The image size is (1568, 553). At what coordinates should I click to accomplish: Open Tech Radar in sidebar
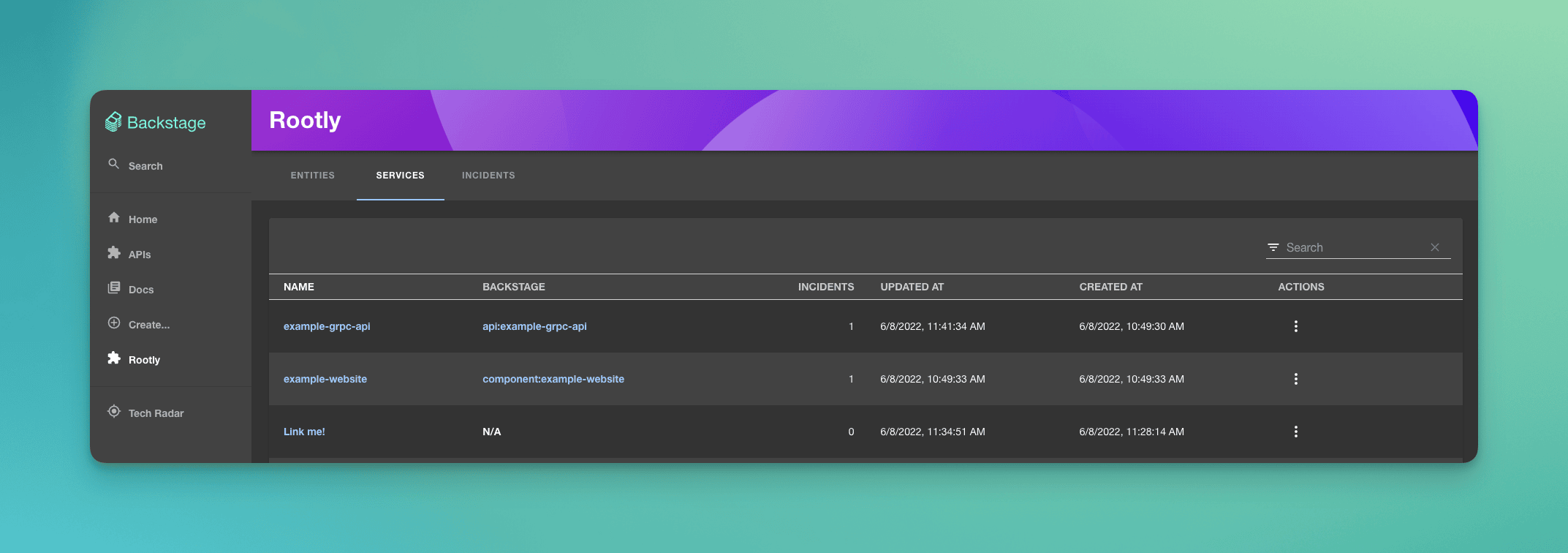click(x=156, y=413)
